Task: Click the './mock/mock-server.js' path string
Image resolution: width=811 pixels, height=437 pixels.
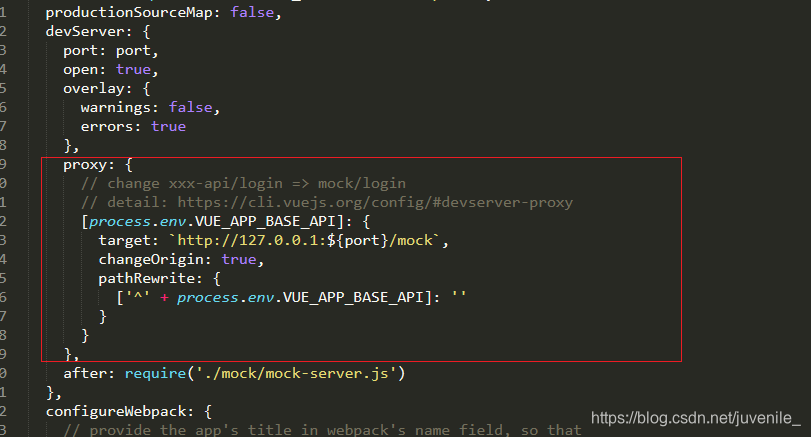Action: [x=295, y=373]
